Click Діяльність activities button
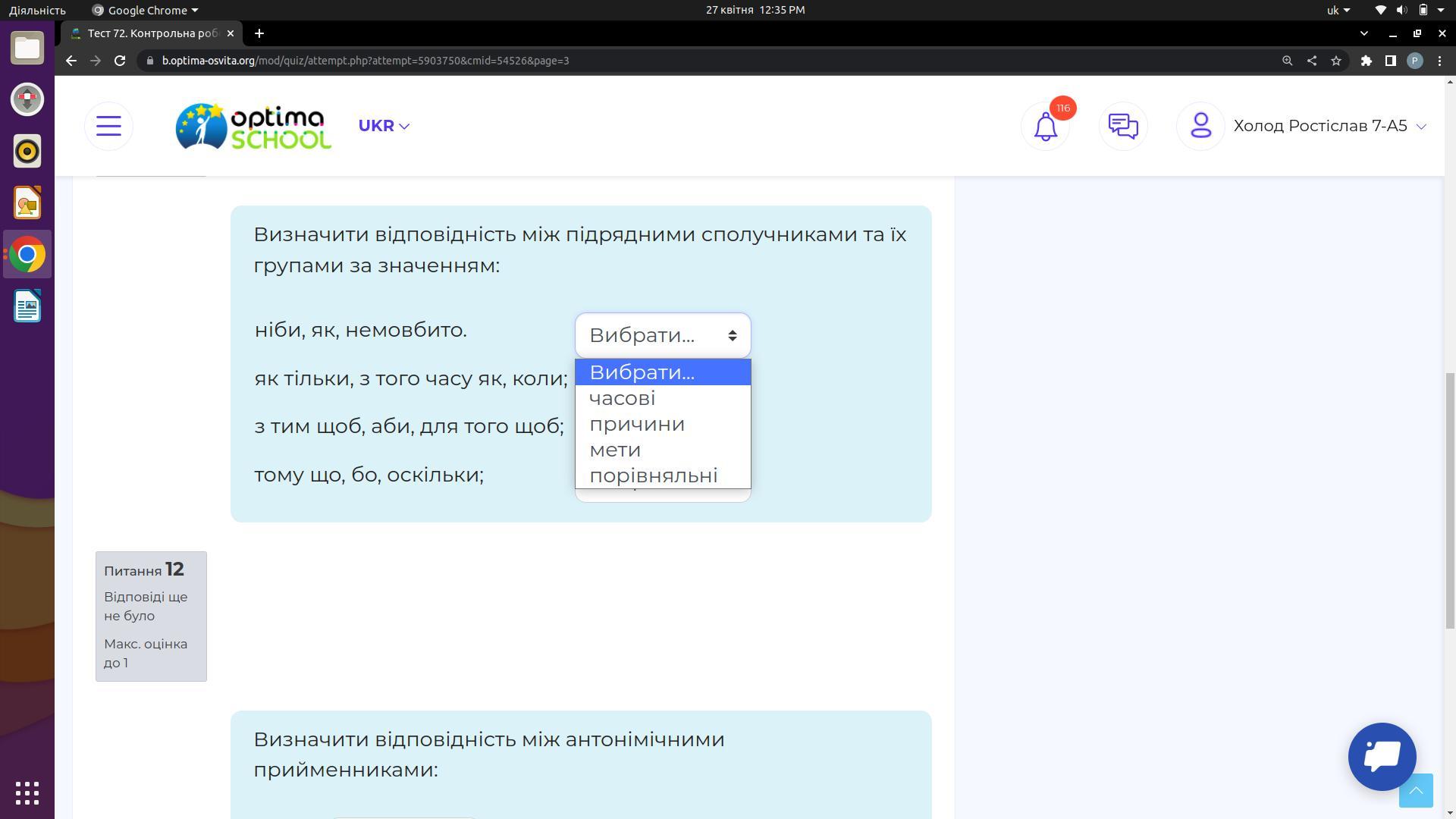The image size is (1456, 819). pyautogui.click(x=37, y=10)
